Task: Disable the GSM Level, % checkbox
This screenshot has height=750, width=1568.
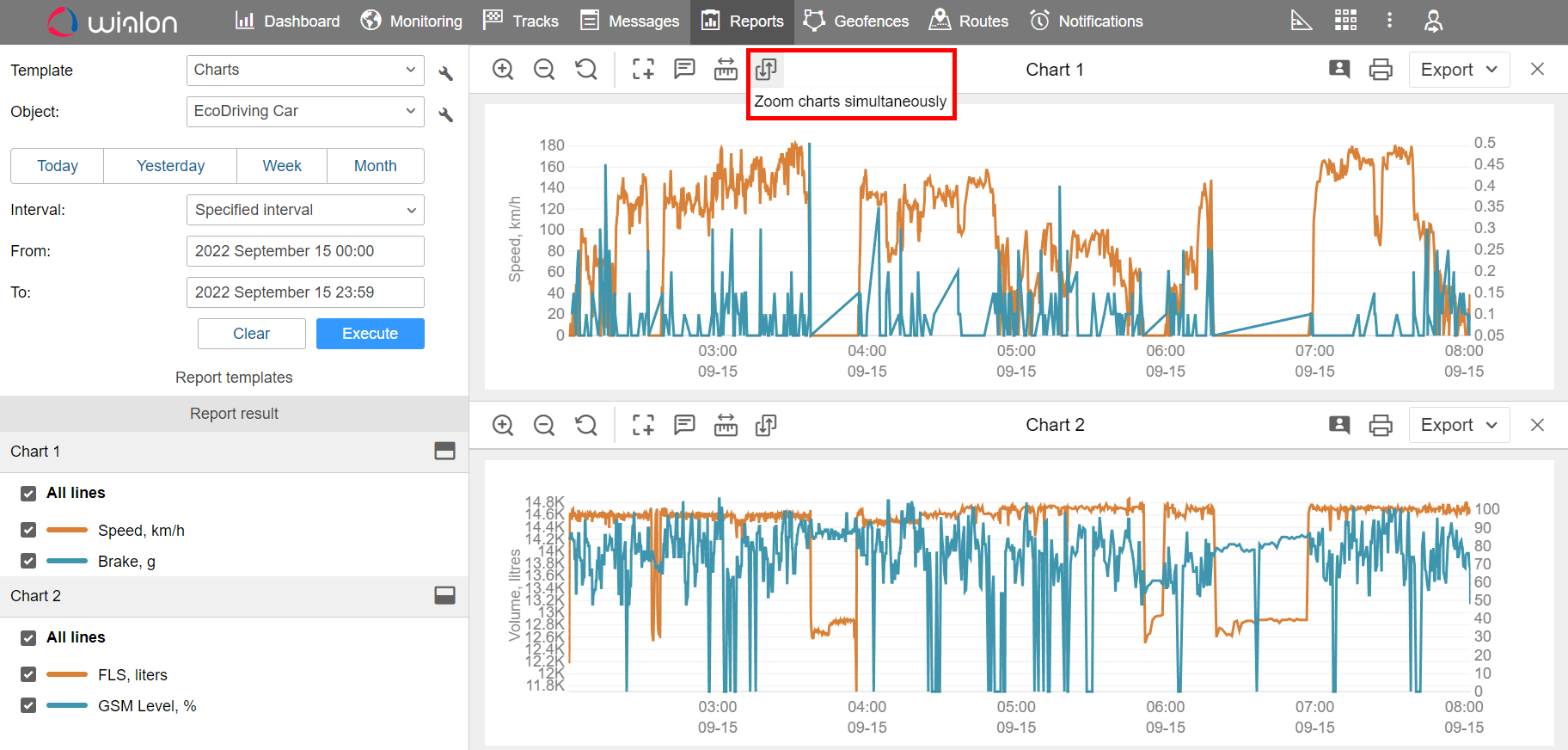Action: (28, 705)
